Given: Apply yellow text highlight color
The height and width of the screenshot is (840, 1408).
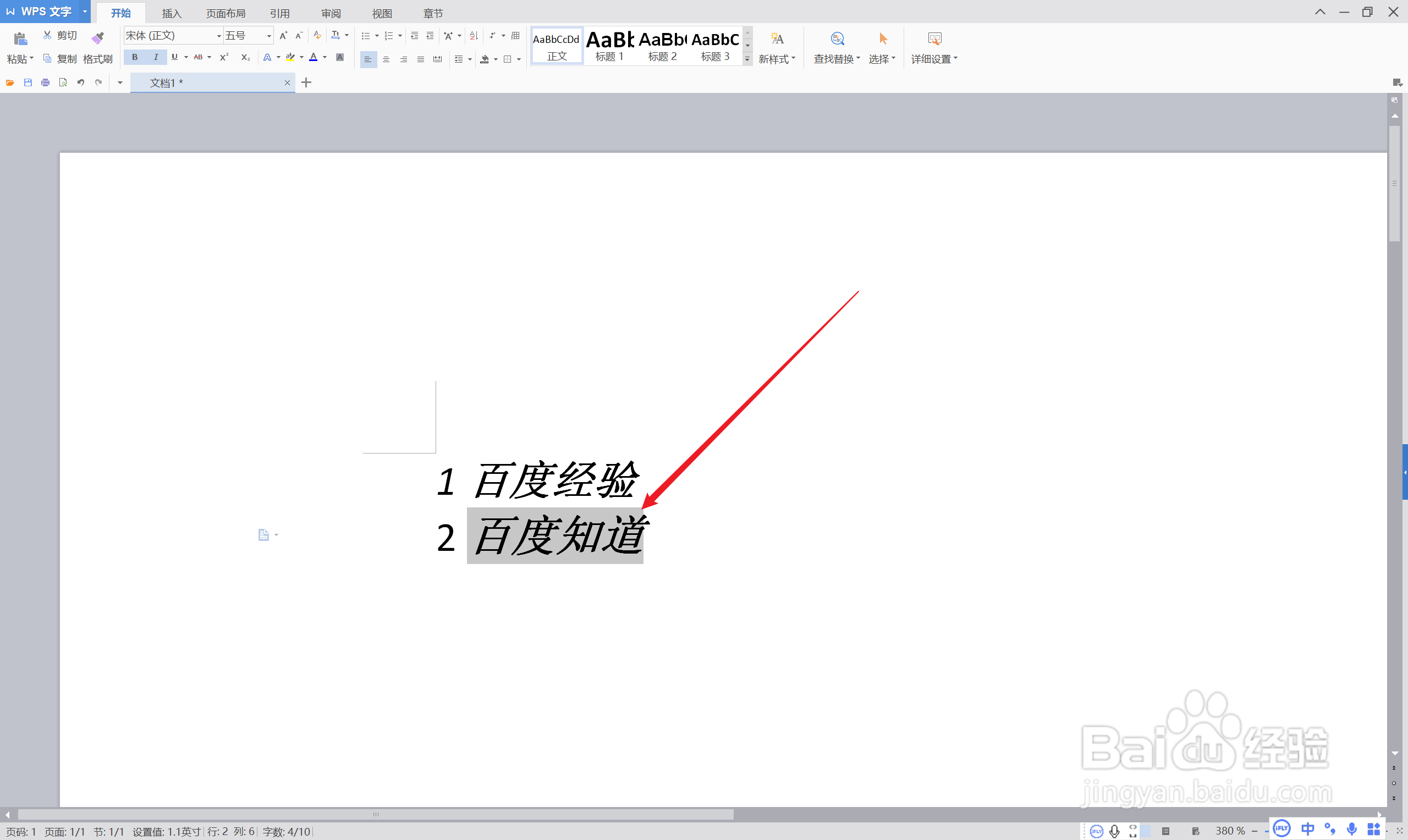Looking at the screenshot, I should click(290, 57).
